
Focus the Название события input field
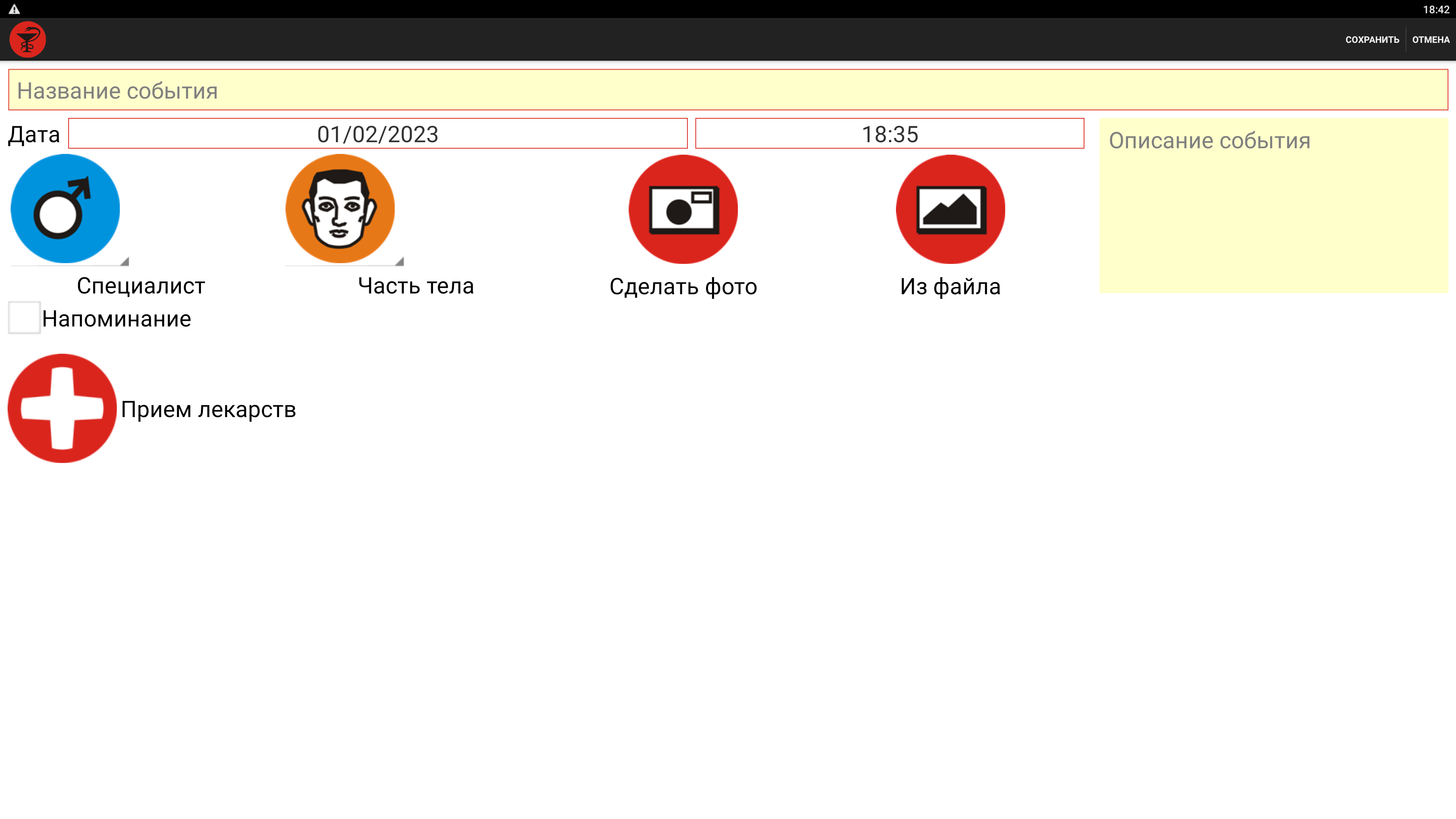pyautogui.click(x=728, y=91)
